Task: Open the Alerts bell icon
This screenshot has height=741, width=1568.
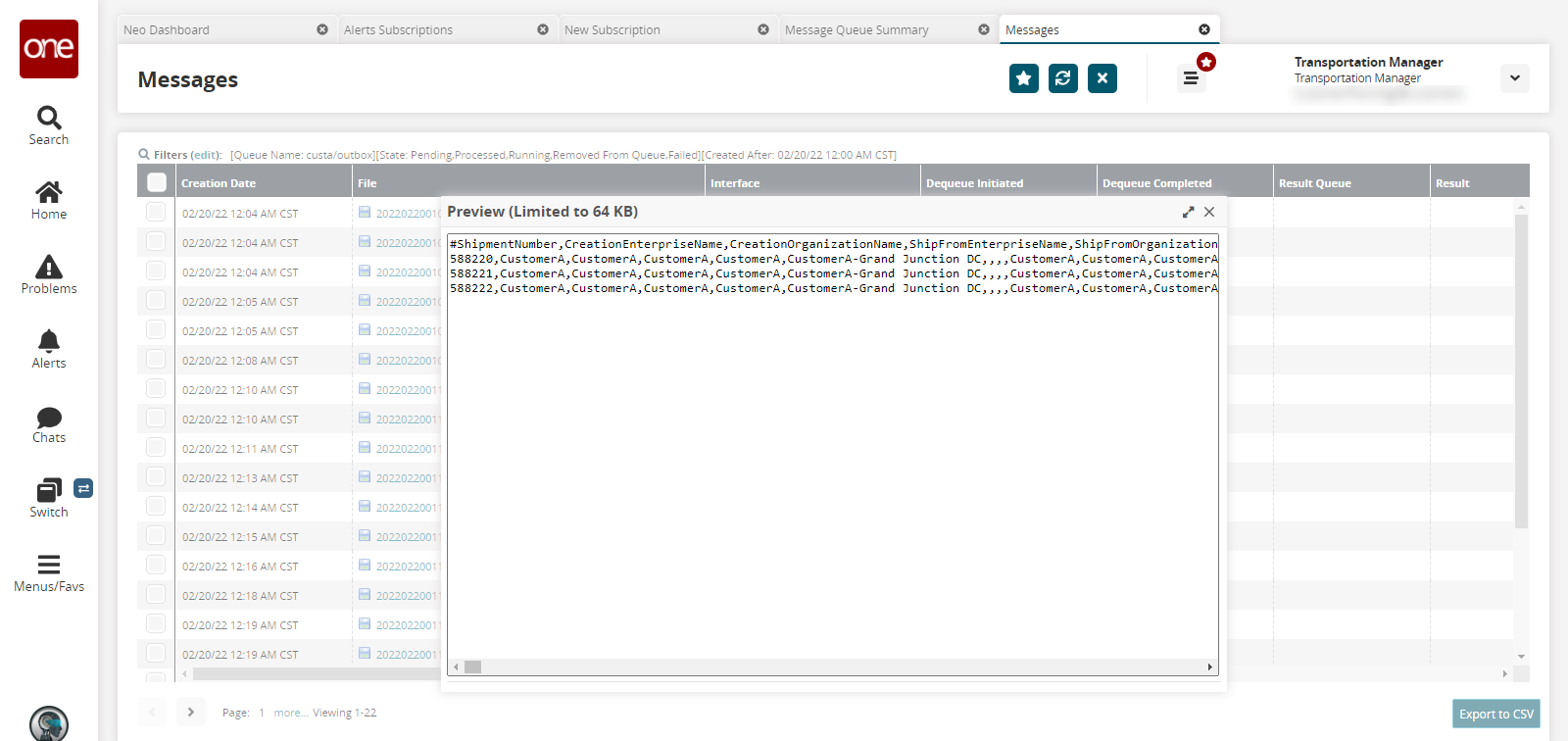Action: (49, 341)
